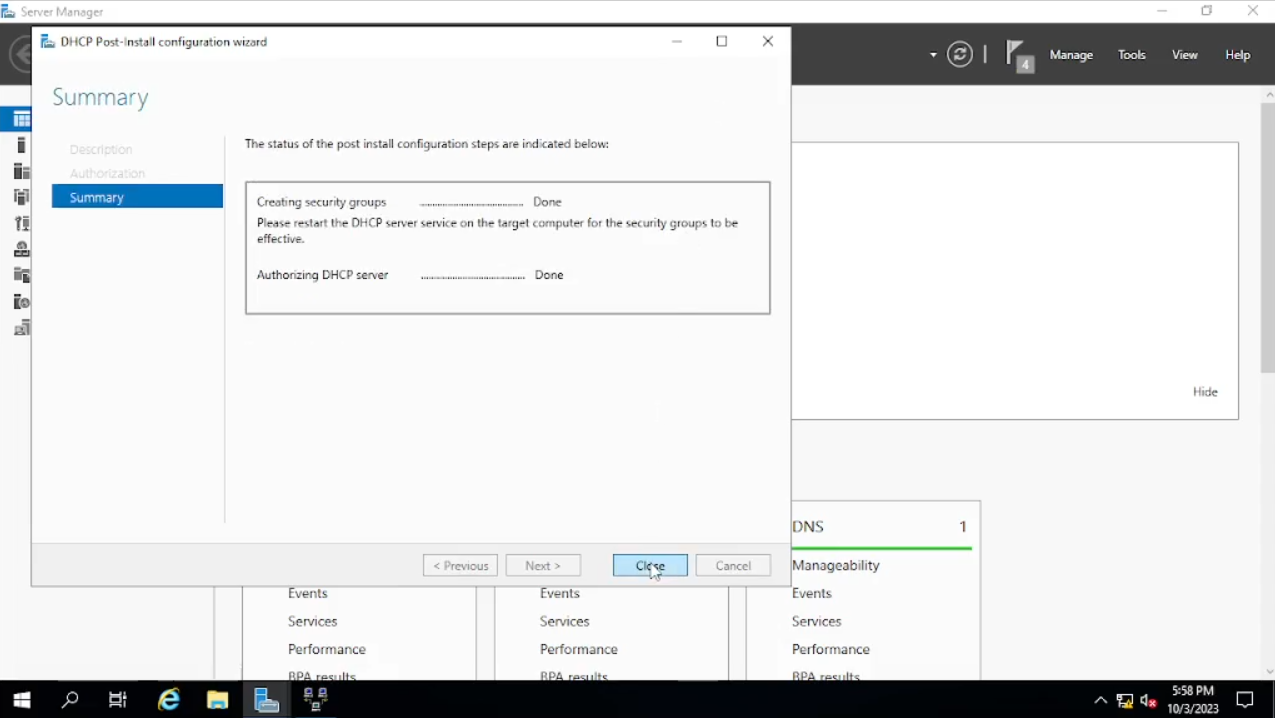The width and height of the screenshot is (1275, 718).
Task: Open the Action Center notification icon
Action: click(1245, 700)
